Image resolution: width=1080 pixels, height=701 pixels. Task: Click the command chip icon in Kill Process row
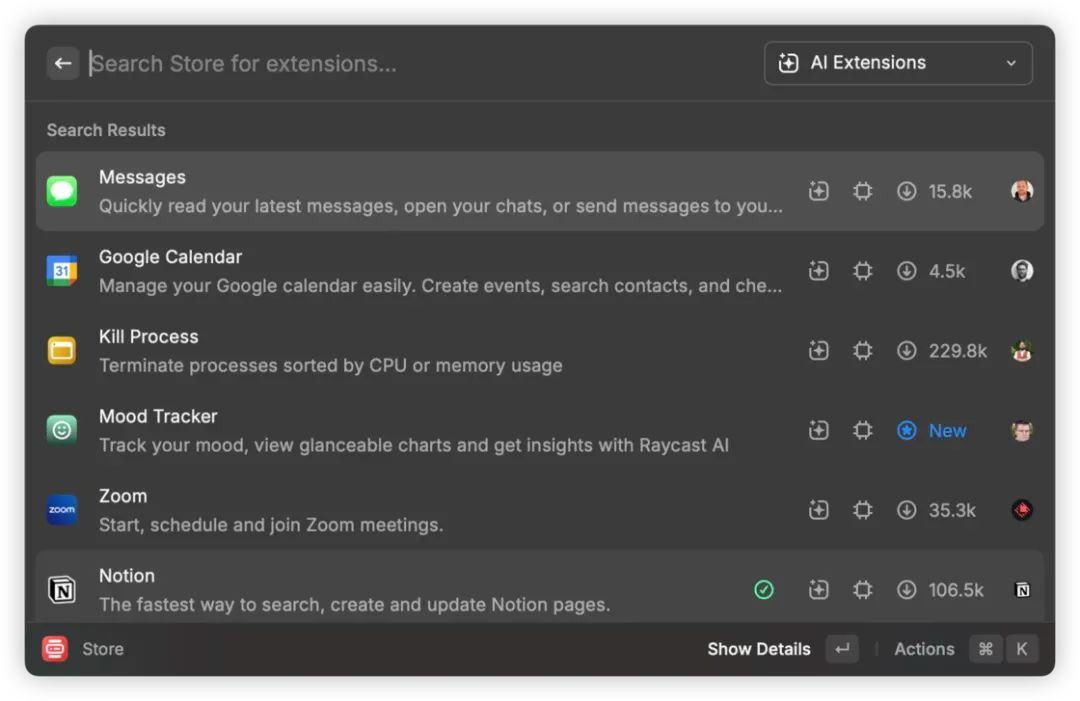[862, 350]
